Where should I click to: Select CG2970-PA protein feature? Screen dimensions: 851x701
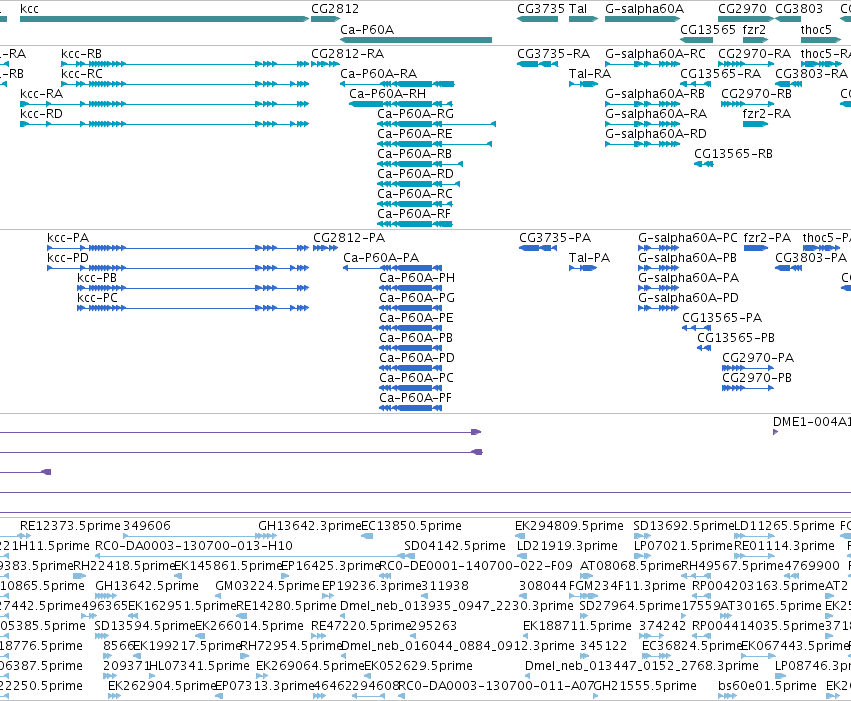tap(748, 368)
